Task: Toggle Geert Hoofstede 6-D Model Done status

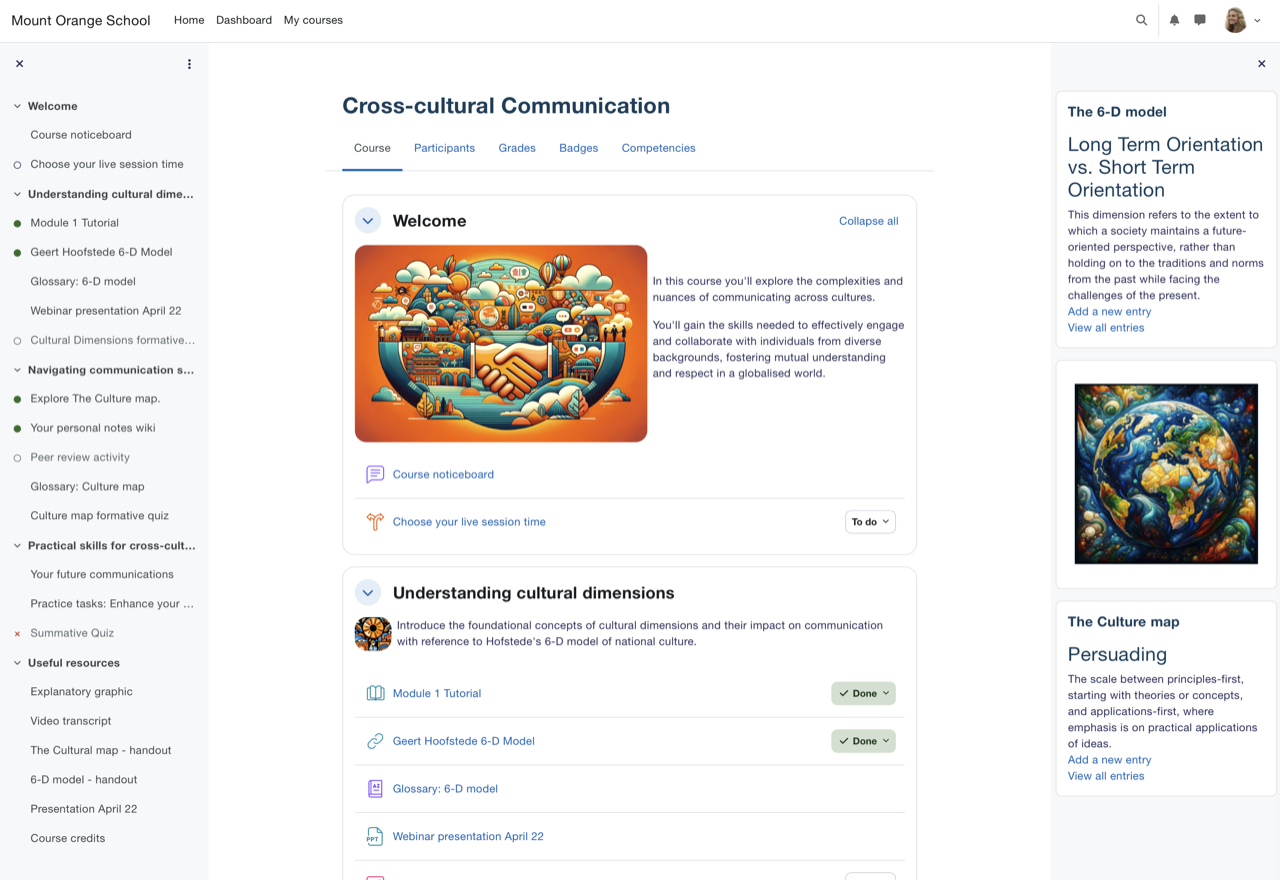Action: coord(863,741)
